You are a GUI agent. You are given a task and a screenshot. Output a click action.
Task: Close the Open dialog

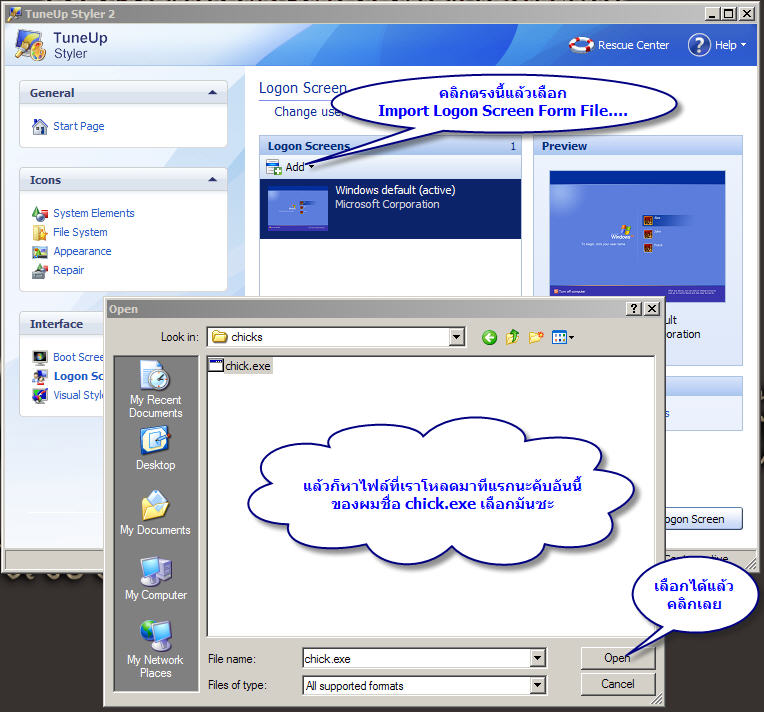pyautogui.click(x=652, y=308)
